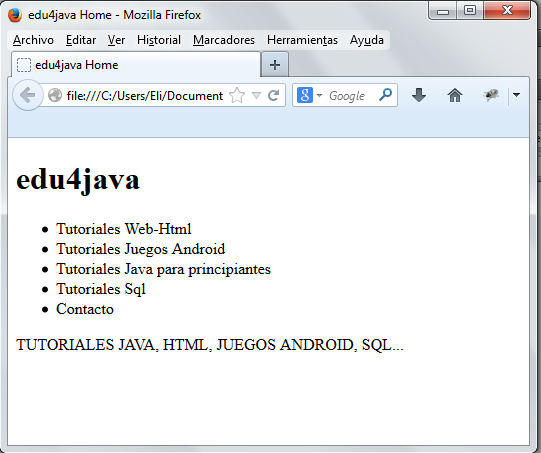Viewport: 541px width, 453px height.
Task: Open the Marcadores menu
Action: [224, 40]
